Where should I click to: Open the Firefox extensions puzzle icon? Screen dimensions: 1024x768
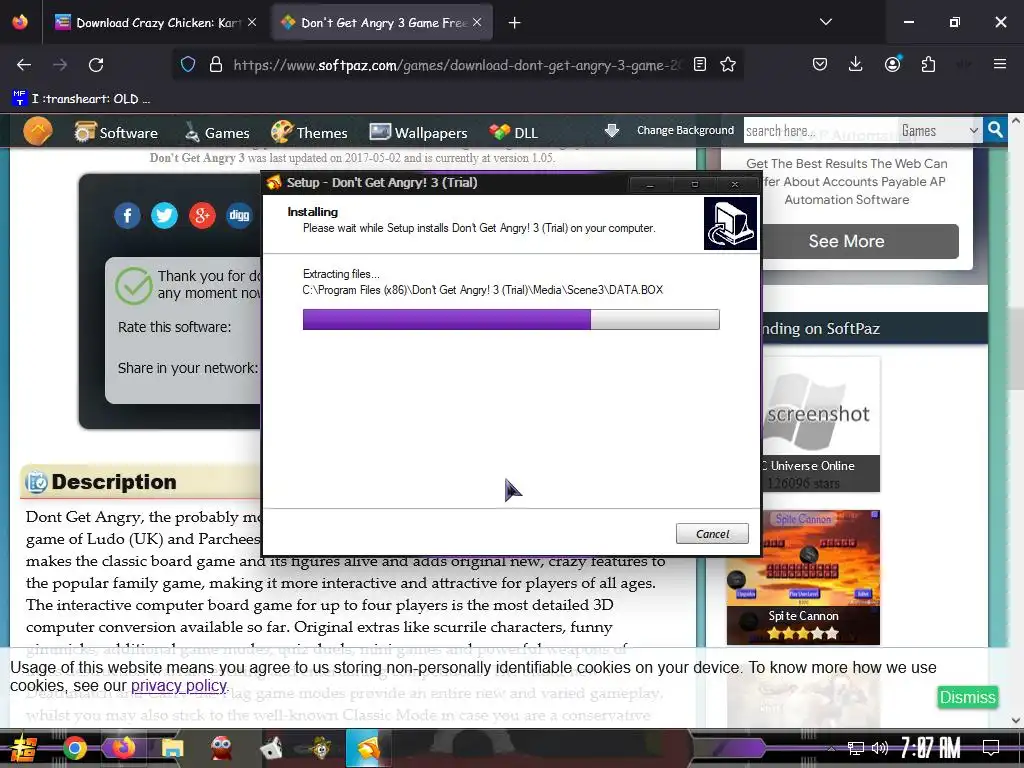[x=928, y=64]
